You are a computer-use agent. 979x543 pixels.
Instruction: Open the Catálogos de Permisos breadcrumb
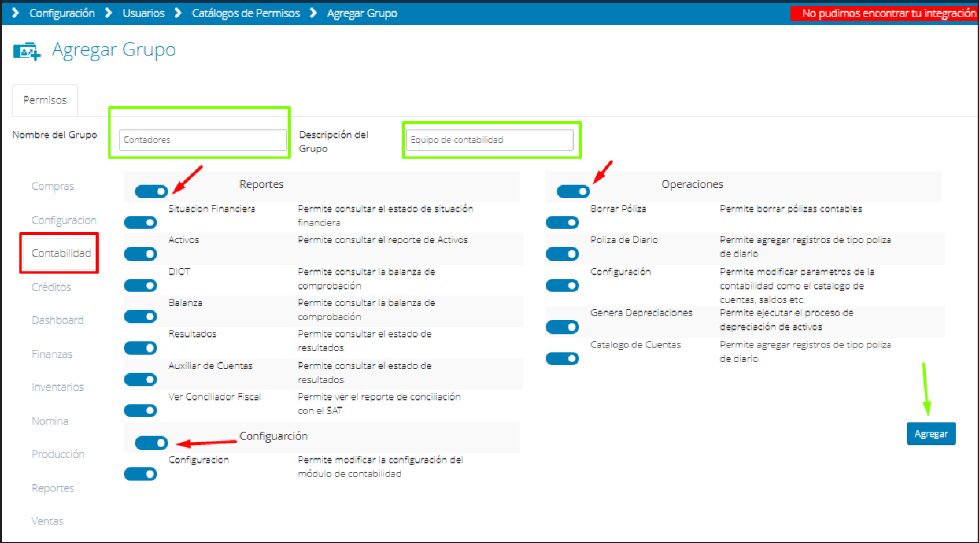coord(246,13)
